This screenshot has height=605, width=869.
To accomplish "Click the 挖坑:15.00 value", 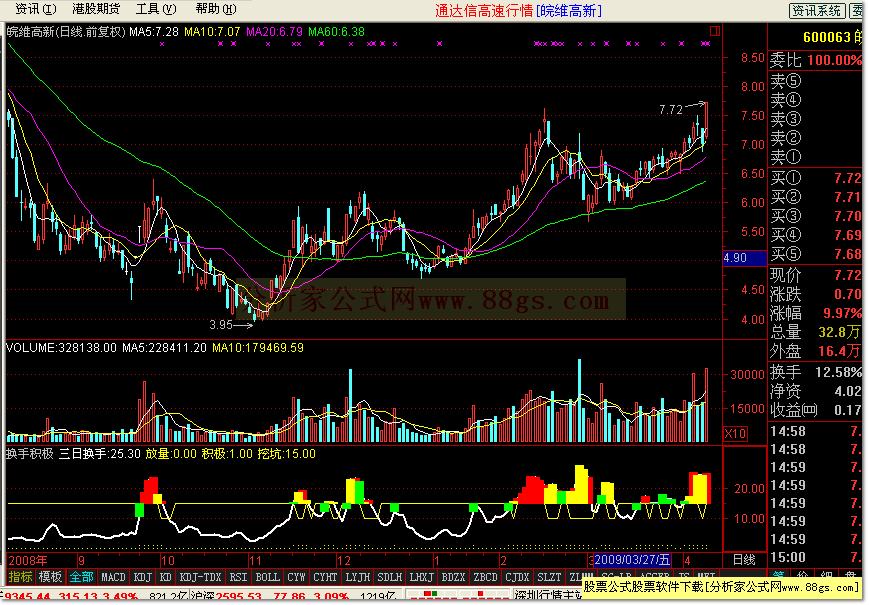I will pos(287,454).
